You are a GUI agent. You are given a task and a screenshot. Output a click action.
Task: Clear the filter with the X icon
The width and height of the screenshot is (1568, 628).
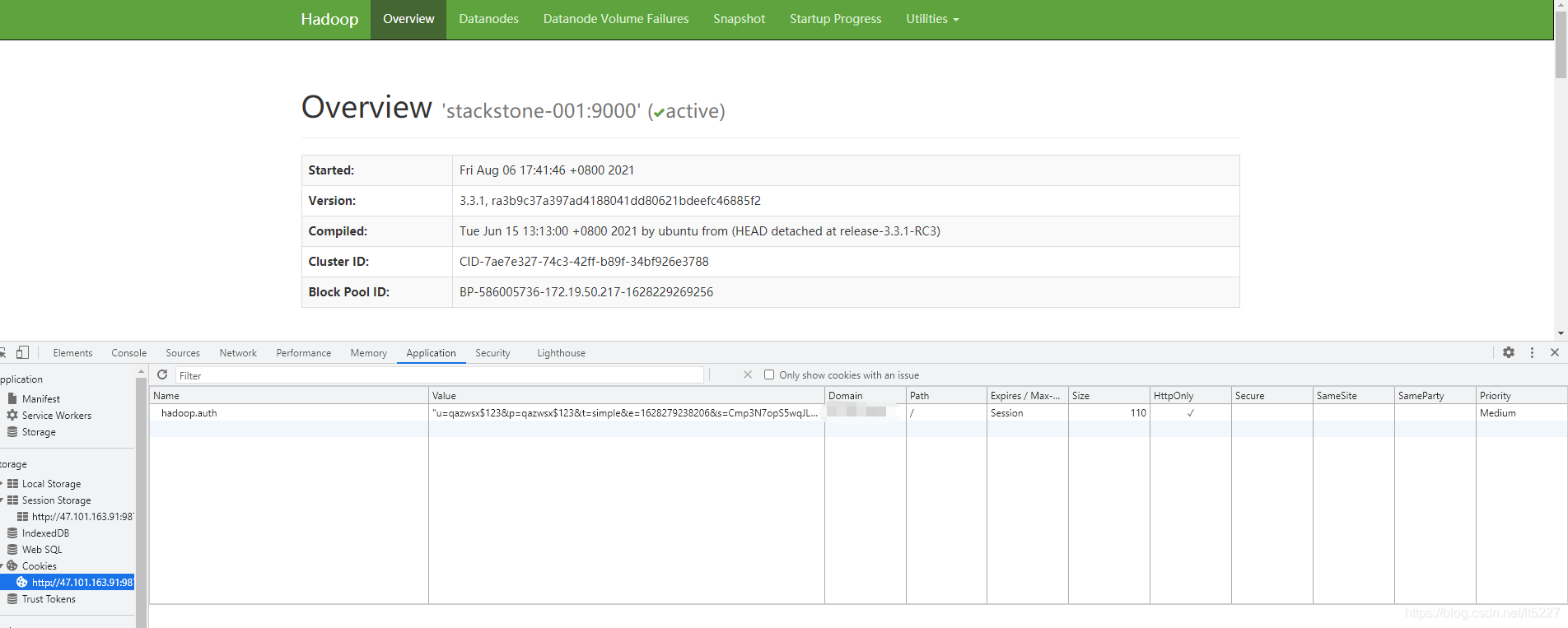[747, 374]
